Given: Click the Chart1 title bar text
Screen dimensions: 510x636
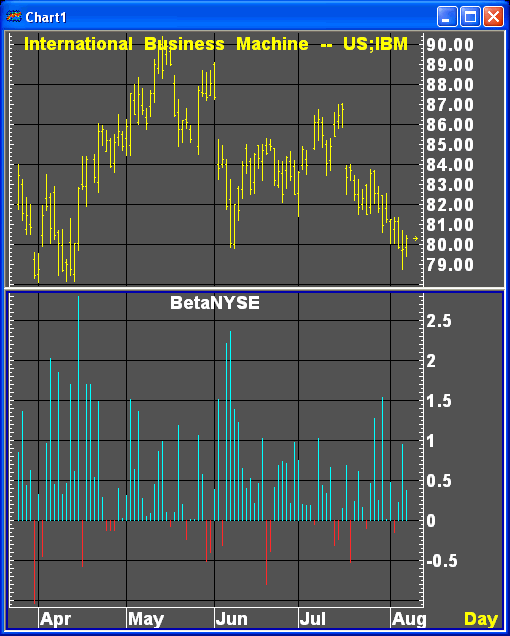Looking at the screenshot, I should [x=45, y=17].
